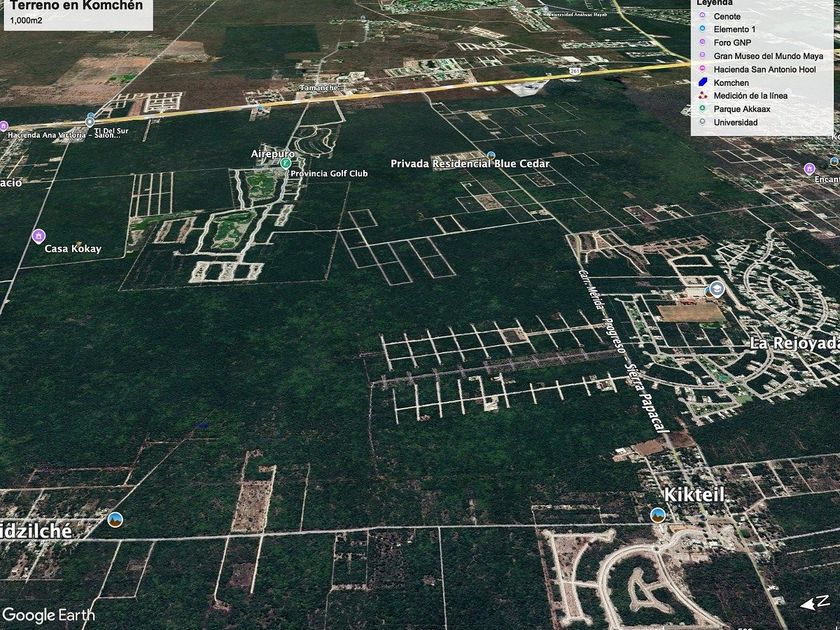
Task: Click 'Medición de la línea' legend text
Action: point(751,95)
